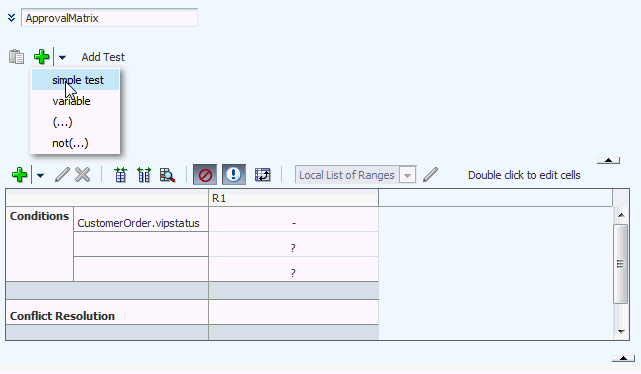This screenshot has height=374, width=641.
Task: Click the green plus Add Test icon
Action: 41,57
